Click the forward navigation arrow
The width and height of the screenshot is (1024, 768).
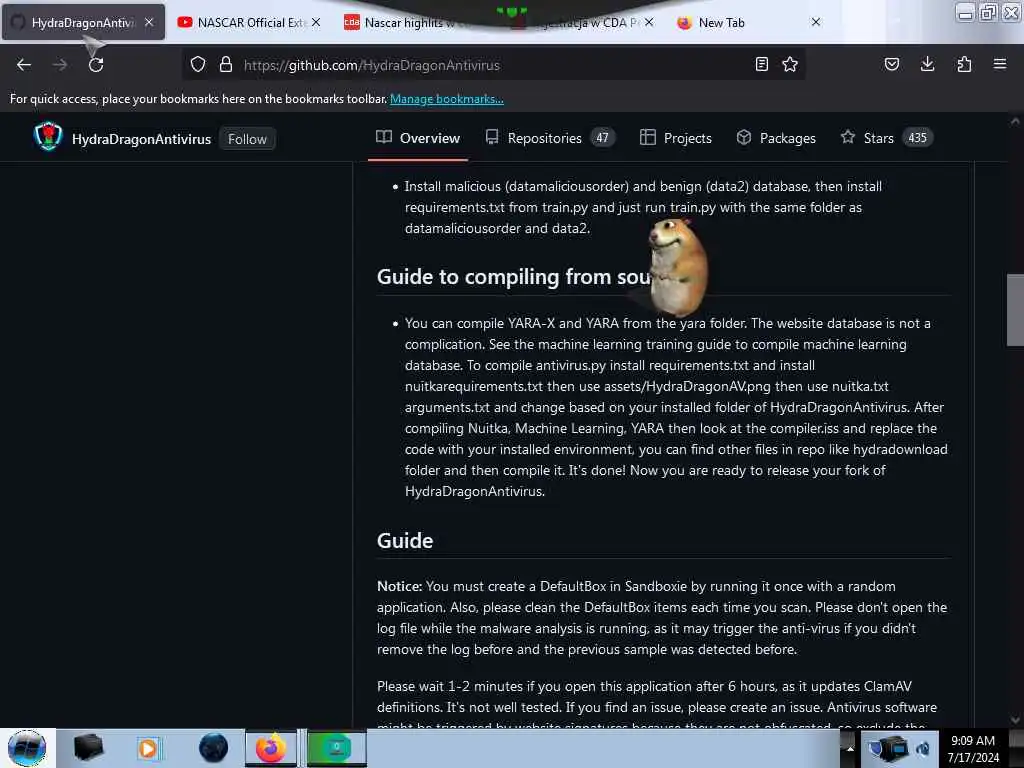point(60,65)
